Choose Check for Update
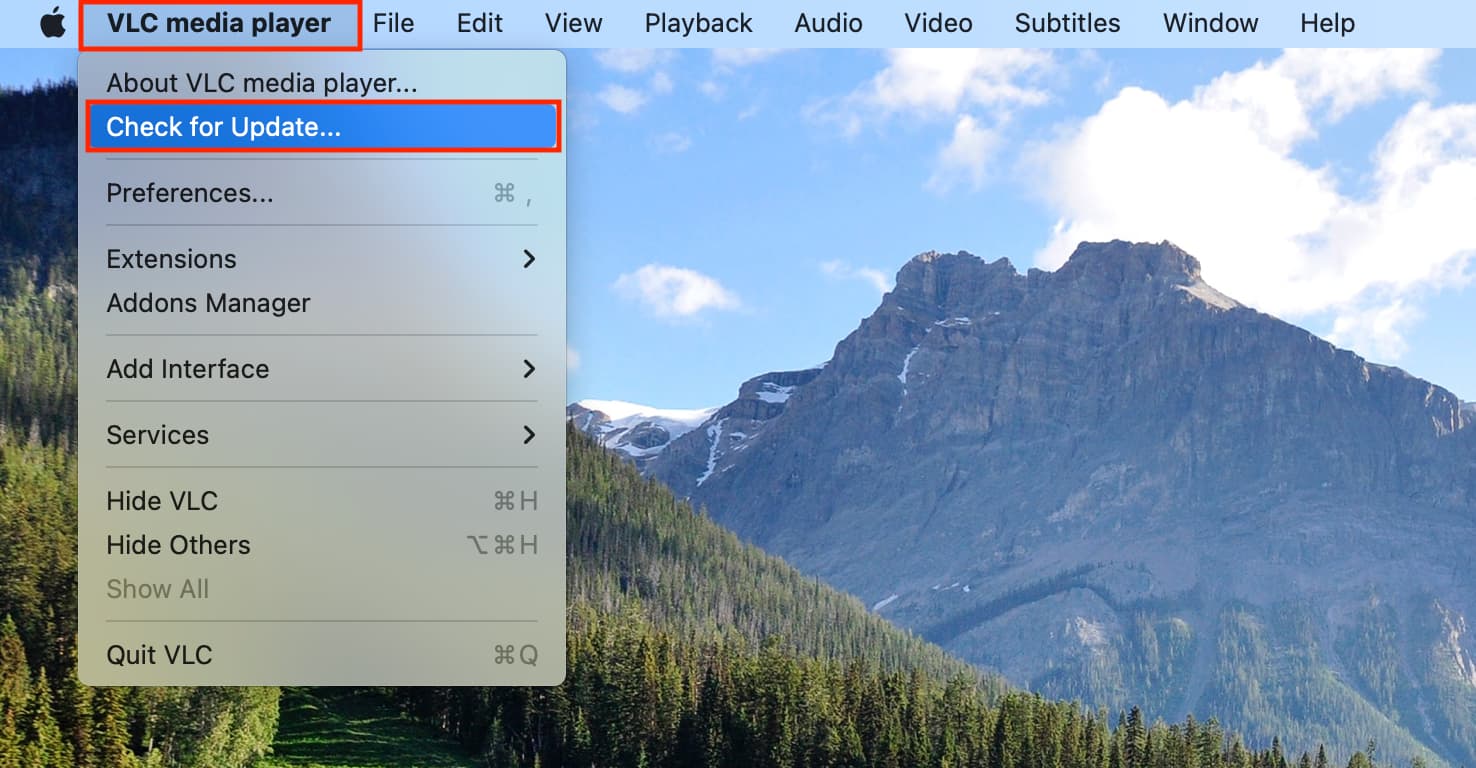Viewport: 1476px width, 768px height. (x=322, y=127)
